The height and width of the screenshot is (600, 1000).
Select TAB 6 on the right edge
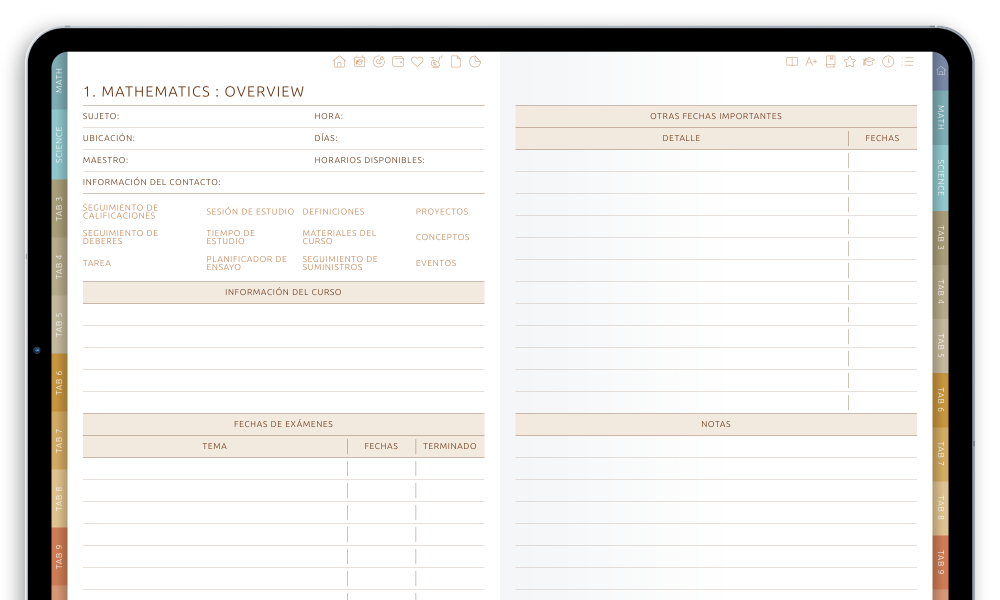pyautogui.click(x=940, y=402)
